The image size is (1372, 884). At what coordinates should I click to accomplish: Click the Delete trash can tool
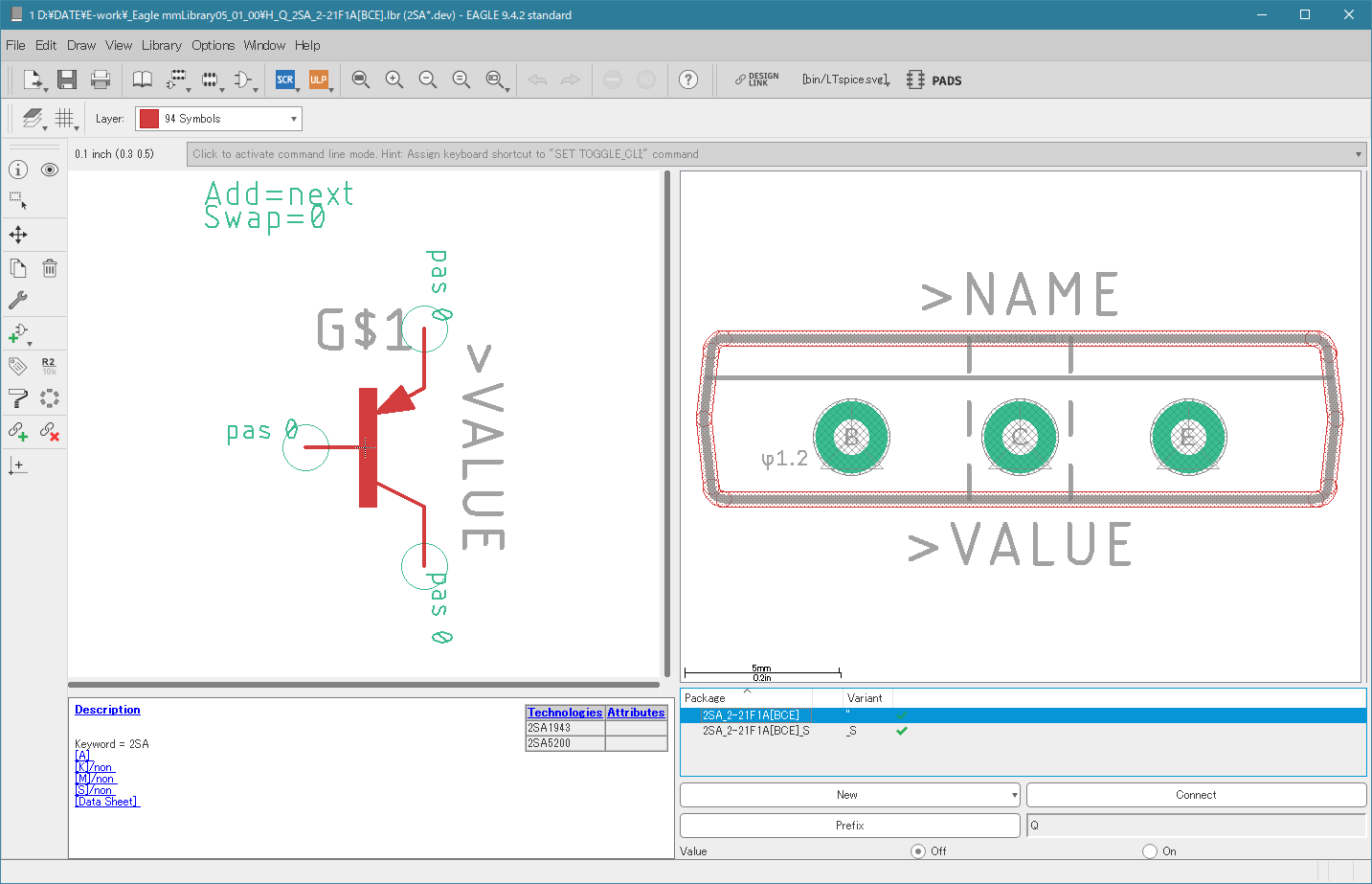point(50,269)
